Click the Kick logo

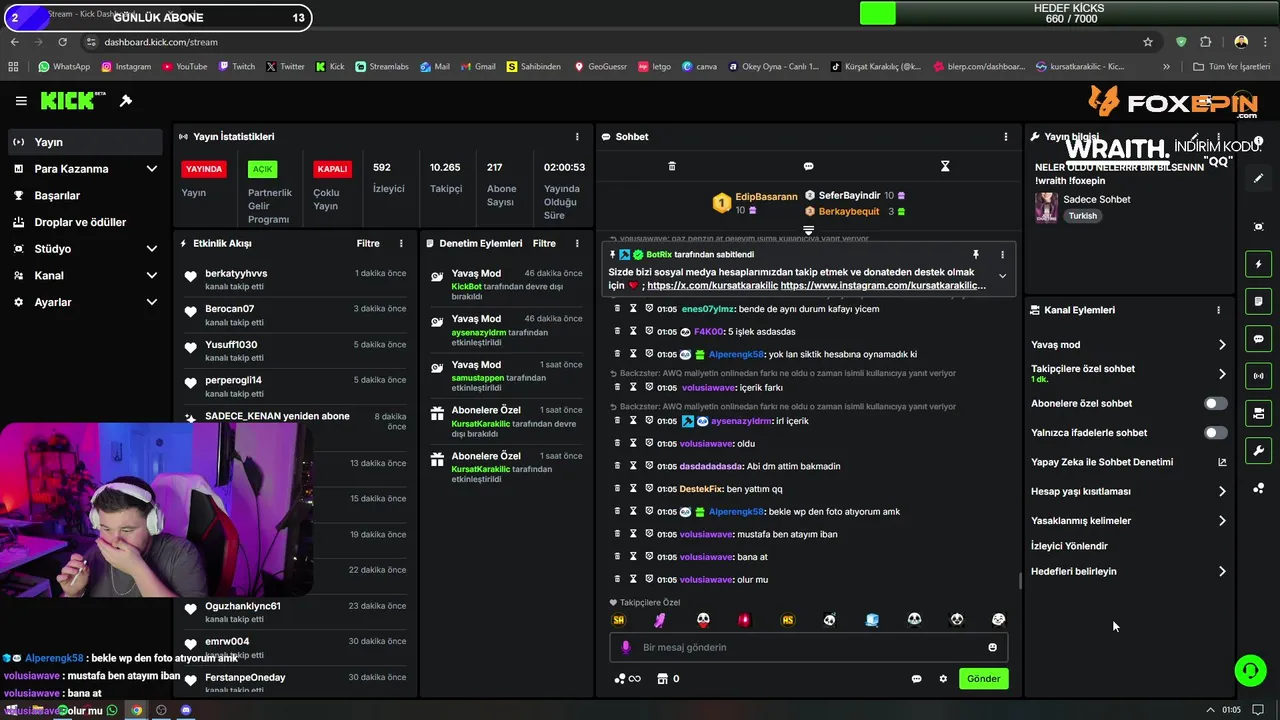73,100
